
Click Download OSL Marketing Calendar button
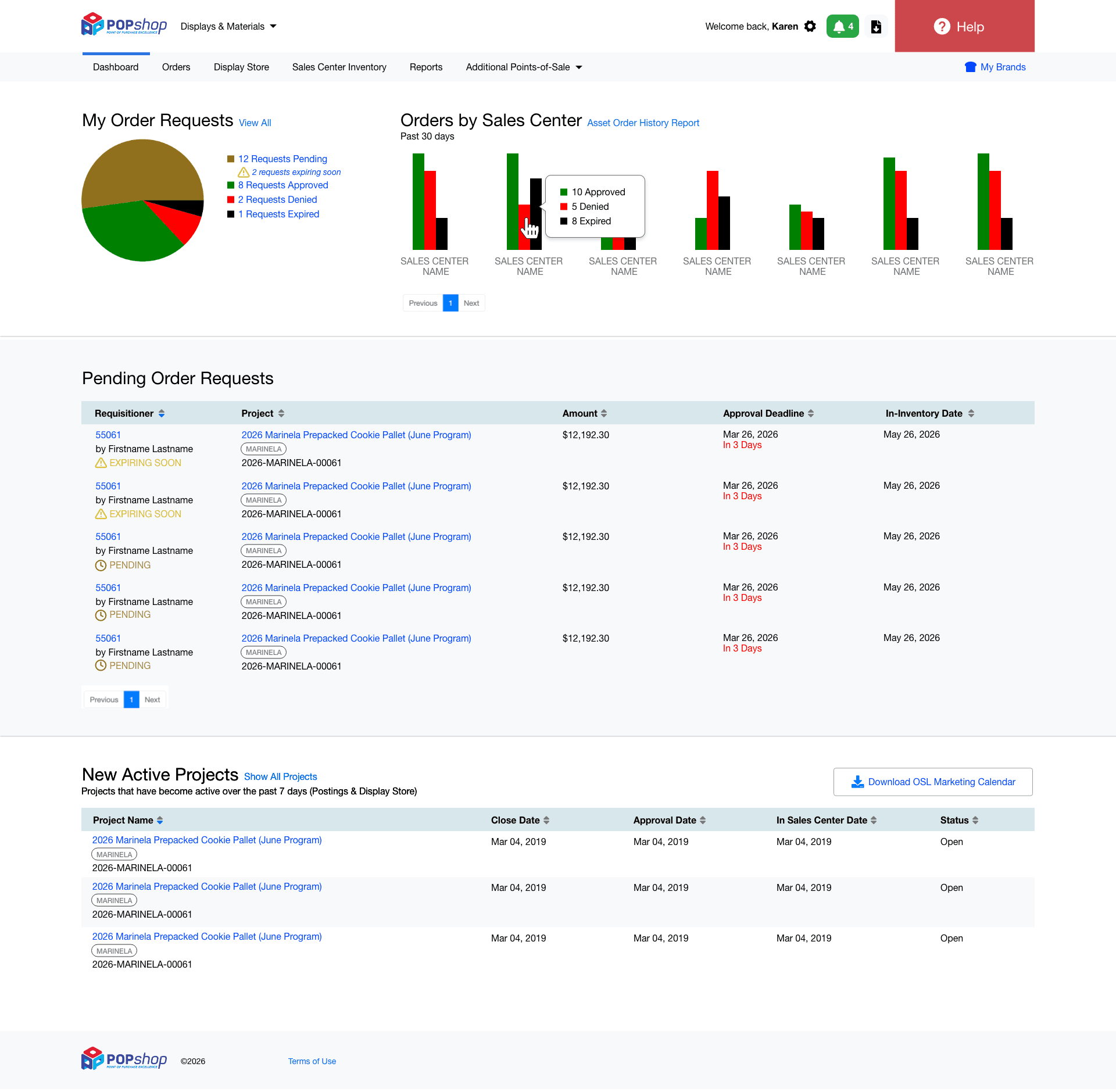click(933, 782)
